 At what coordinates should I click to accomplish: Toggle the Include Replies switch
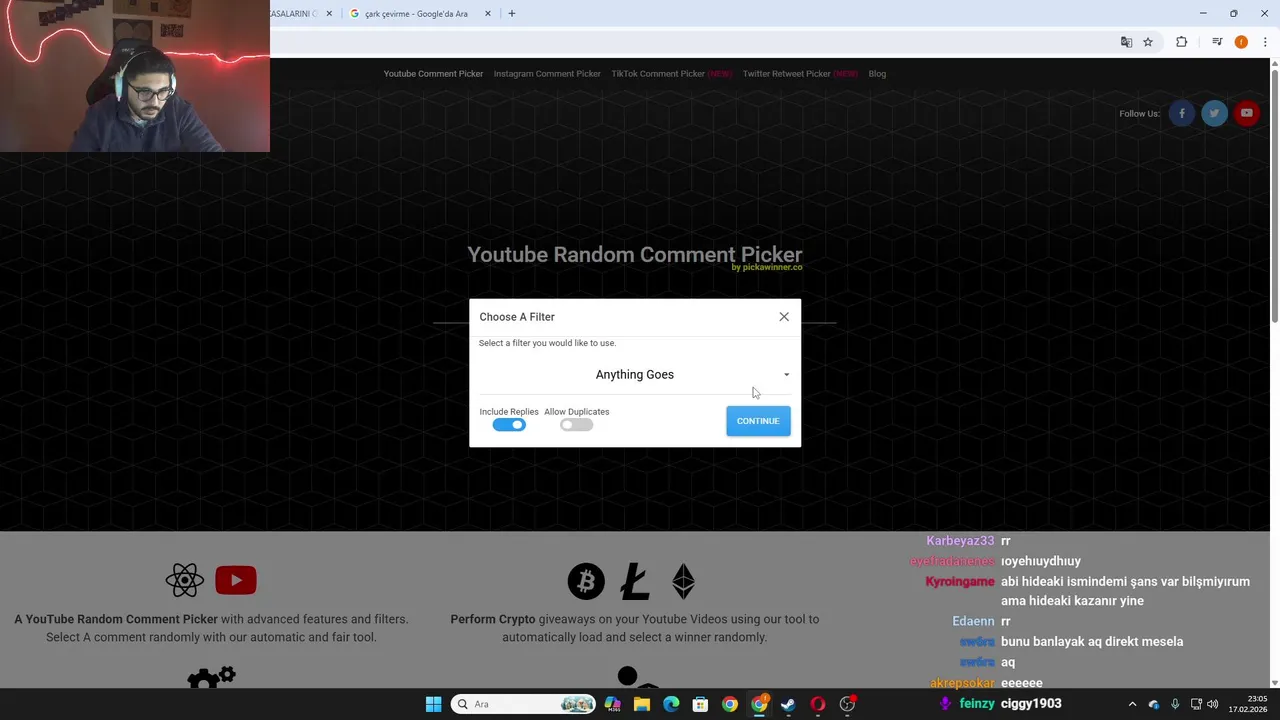click(x=509, y=425)
